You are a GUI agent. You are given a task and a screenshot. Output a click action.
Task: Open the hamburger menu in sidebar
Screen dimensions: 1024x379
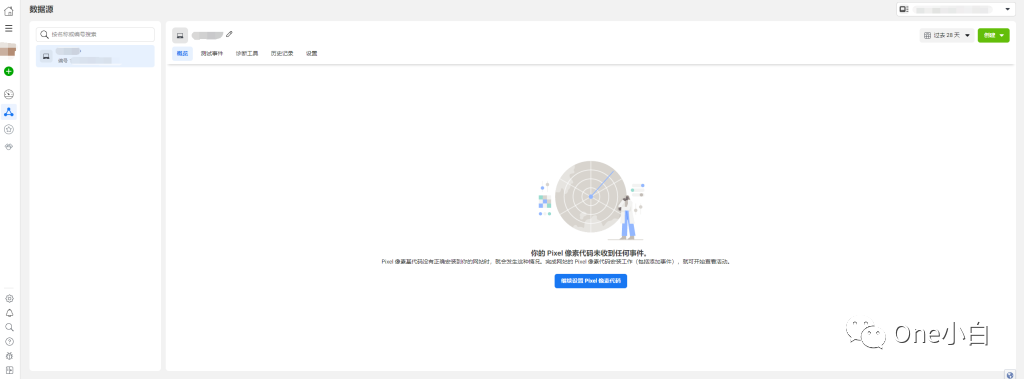click(x=8, y=29)
